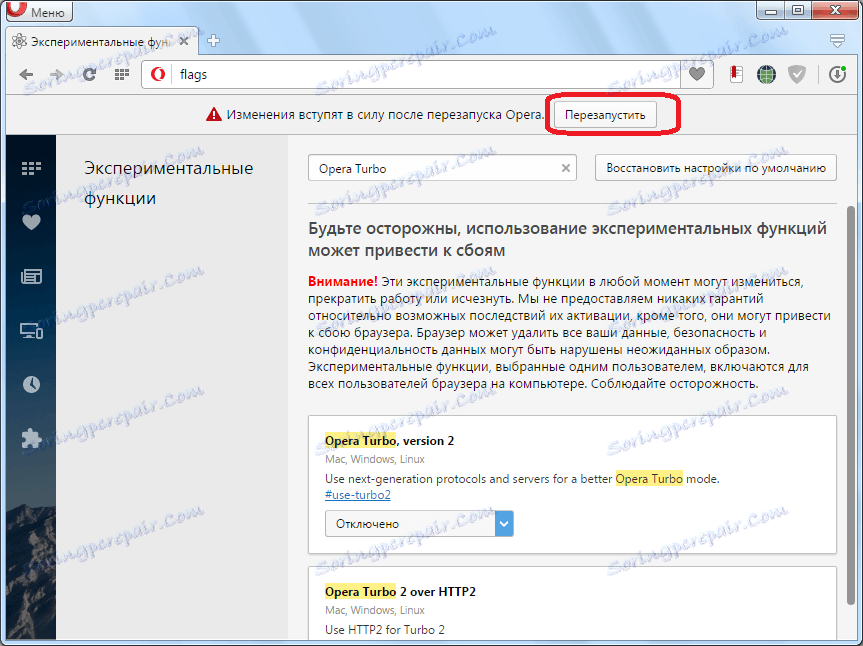The image size is (863, 646).
Task: Expand the Отключено dropdown for Turbo version 2
Action: pos(419,524)
